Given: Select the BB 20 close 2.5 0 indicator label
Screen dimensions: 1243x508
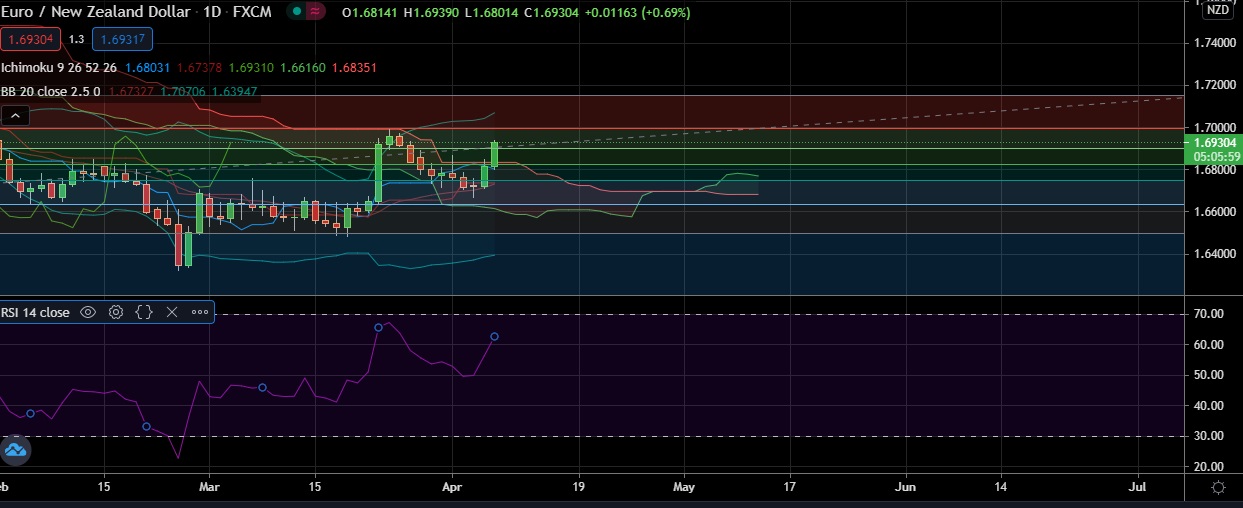Looking at the screenshot, I should 51,91.
